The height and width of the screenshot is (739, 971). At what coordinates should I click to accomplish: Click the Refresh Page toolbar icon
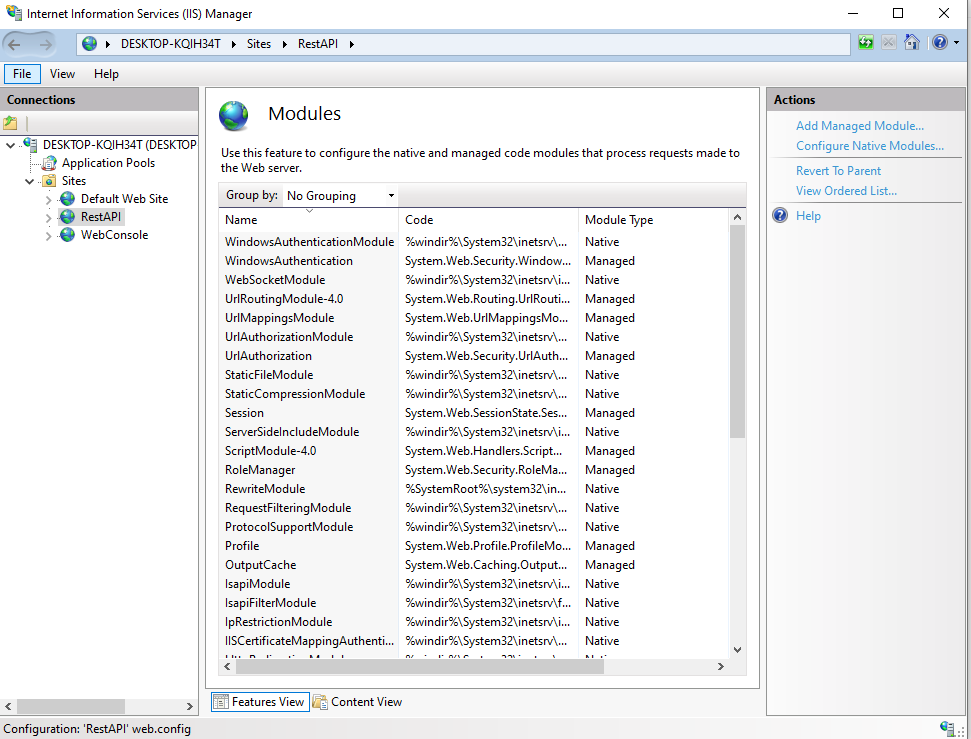pos(866,43)
